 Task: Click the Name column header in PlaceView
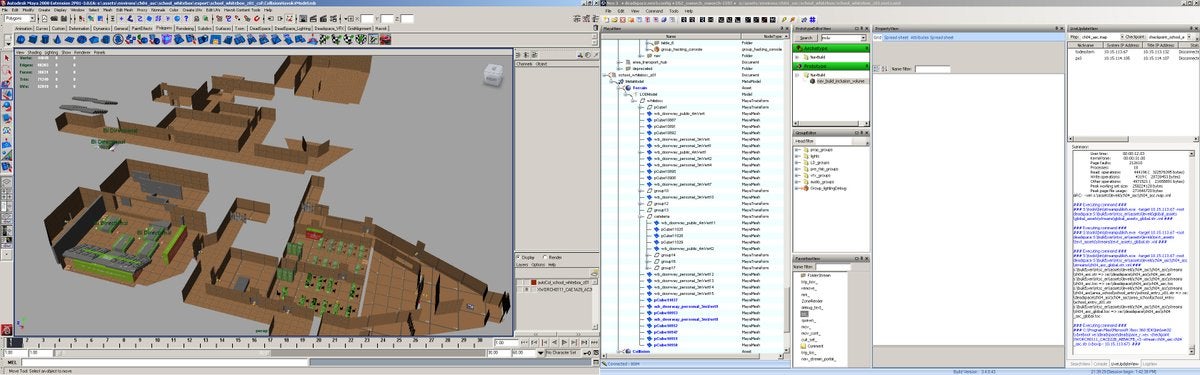(671, 36)
